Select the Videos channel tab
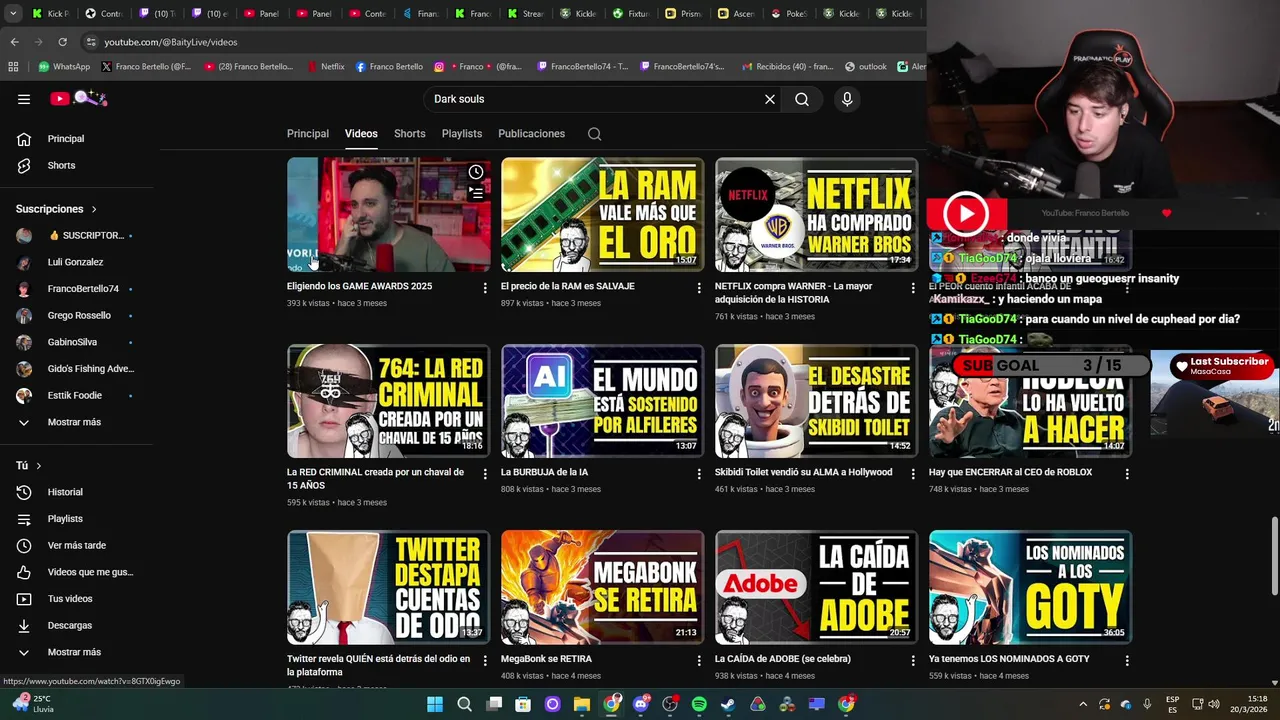 [361, 134]
